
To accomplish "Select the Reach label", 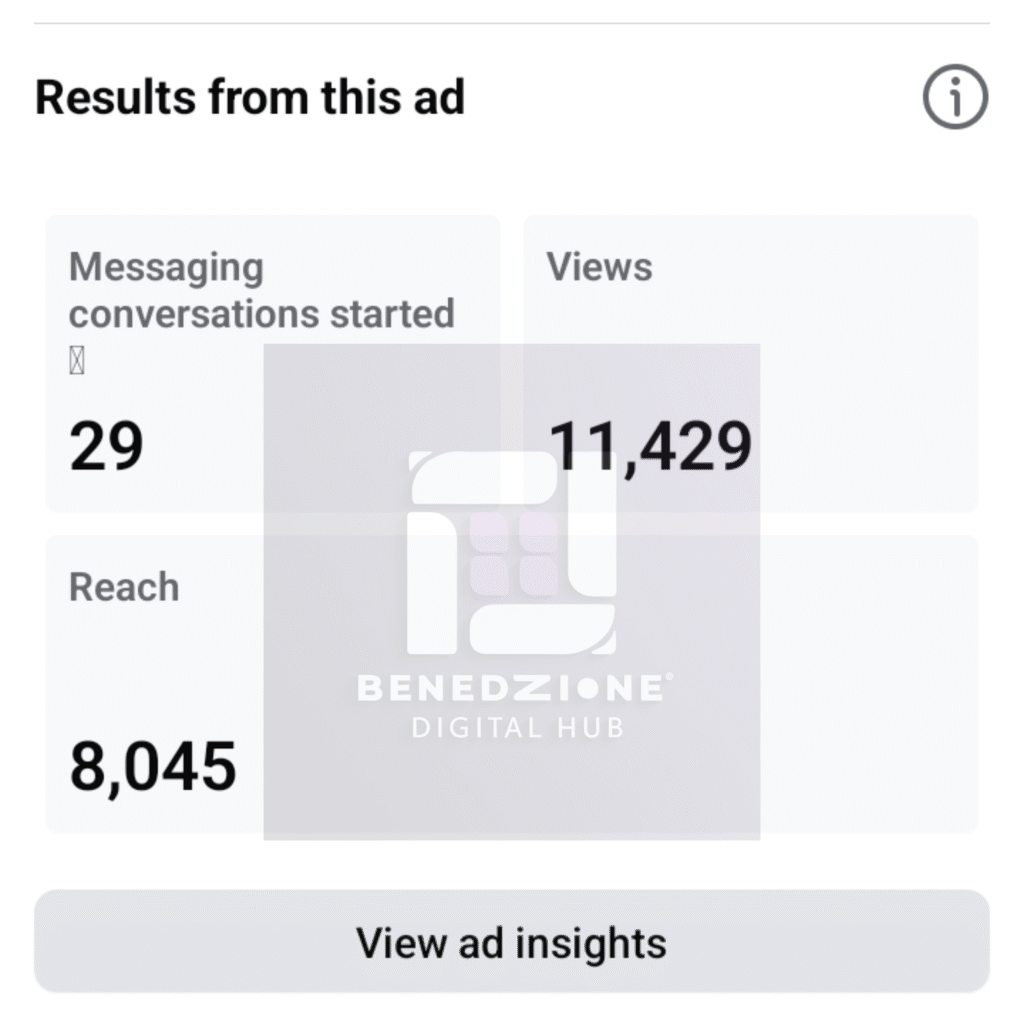I will coord(124,587).
